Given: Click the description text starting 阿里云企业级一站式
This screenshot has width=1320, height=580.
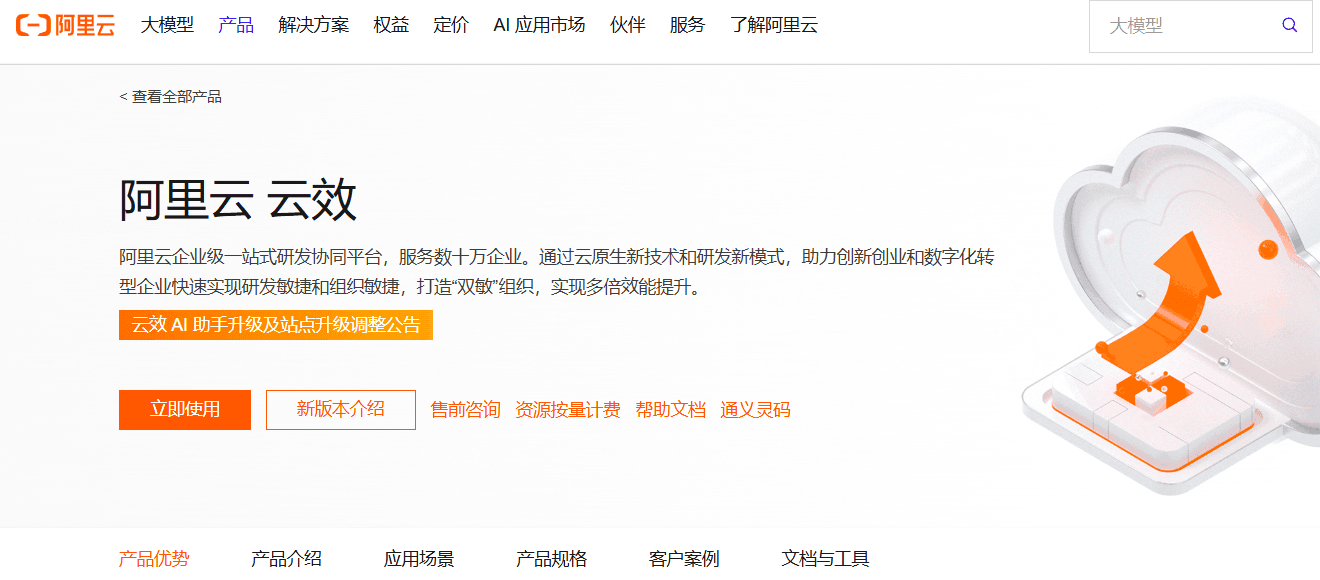Looking at the screenshot, I should pos(557,272).
